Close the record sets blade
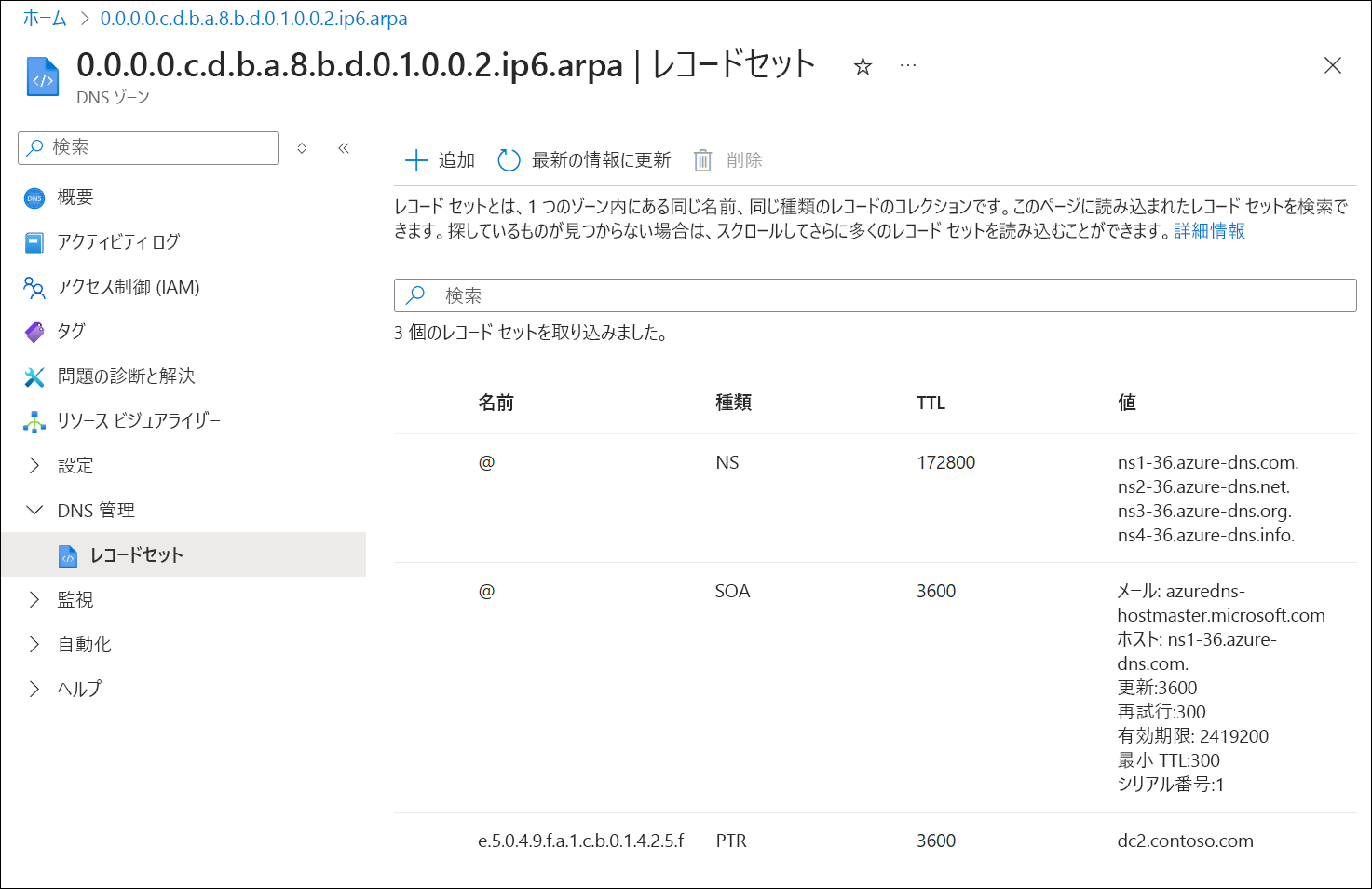Screen dimensions: 1372x889 point(1333,65)
